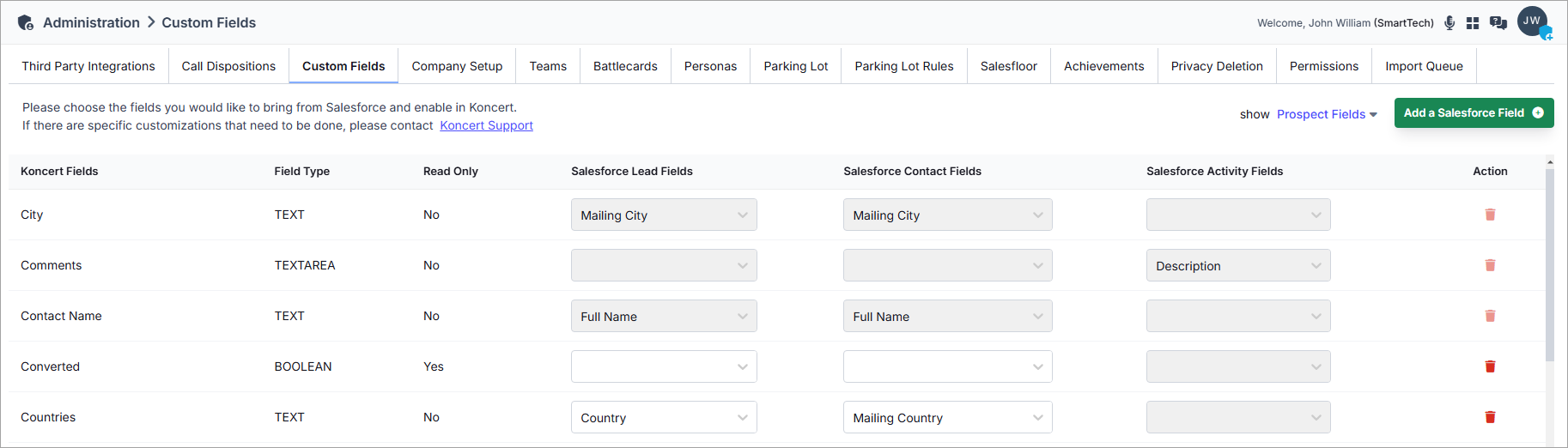This screenshot has height=448, width=1568.
Task: Click Add a Salesforce Field button
Action: click(1474, 112)
